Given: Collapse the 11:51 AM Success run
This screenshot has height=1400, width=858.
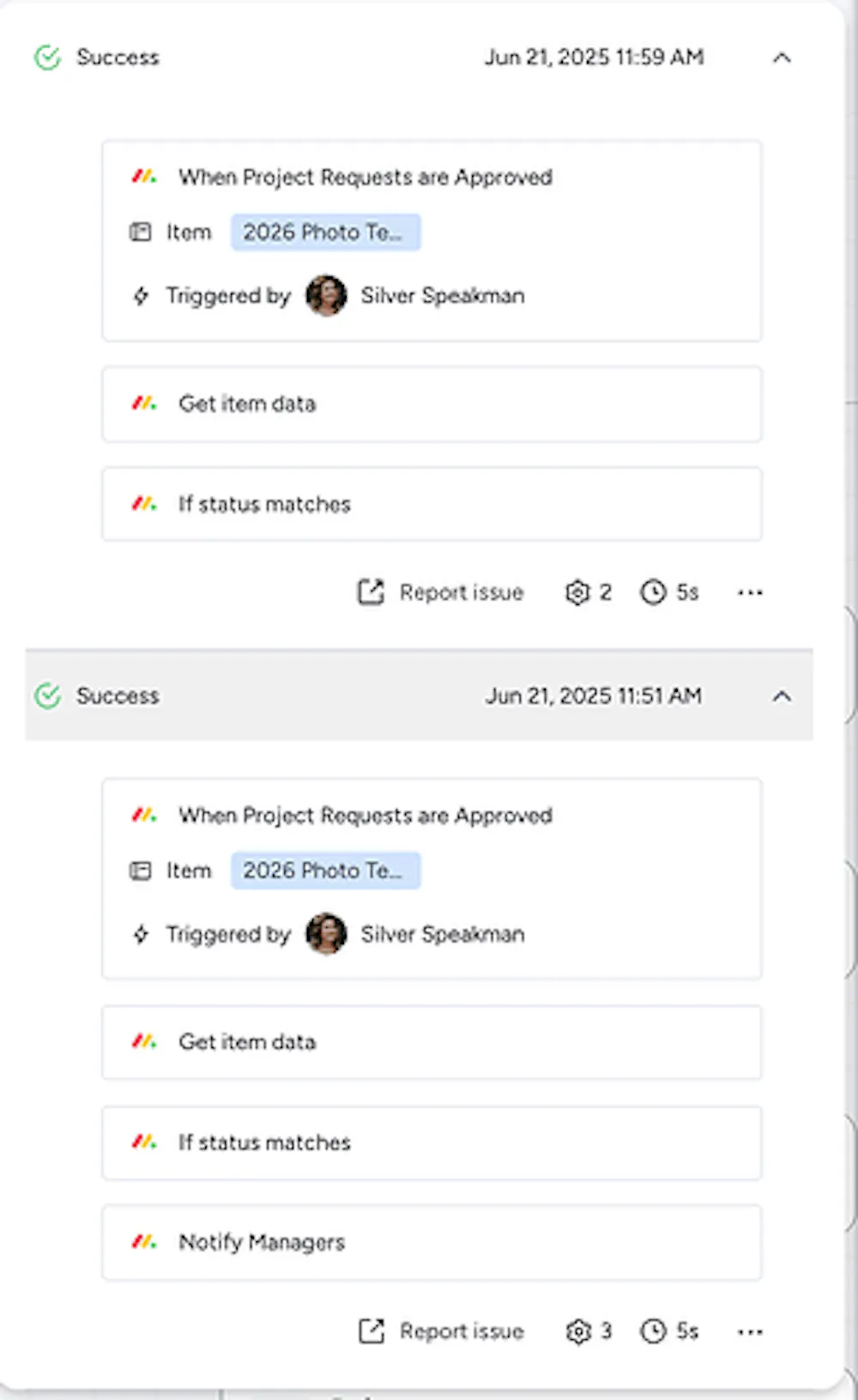Looking at the screenshot, I should (x=782, y=696).
